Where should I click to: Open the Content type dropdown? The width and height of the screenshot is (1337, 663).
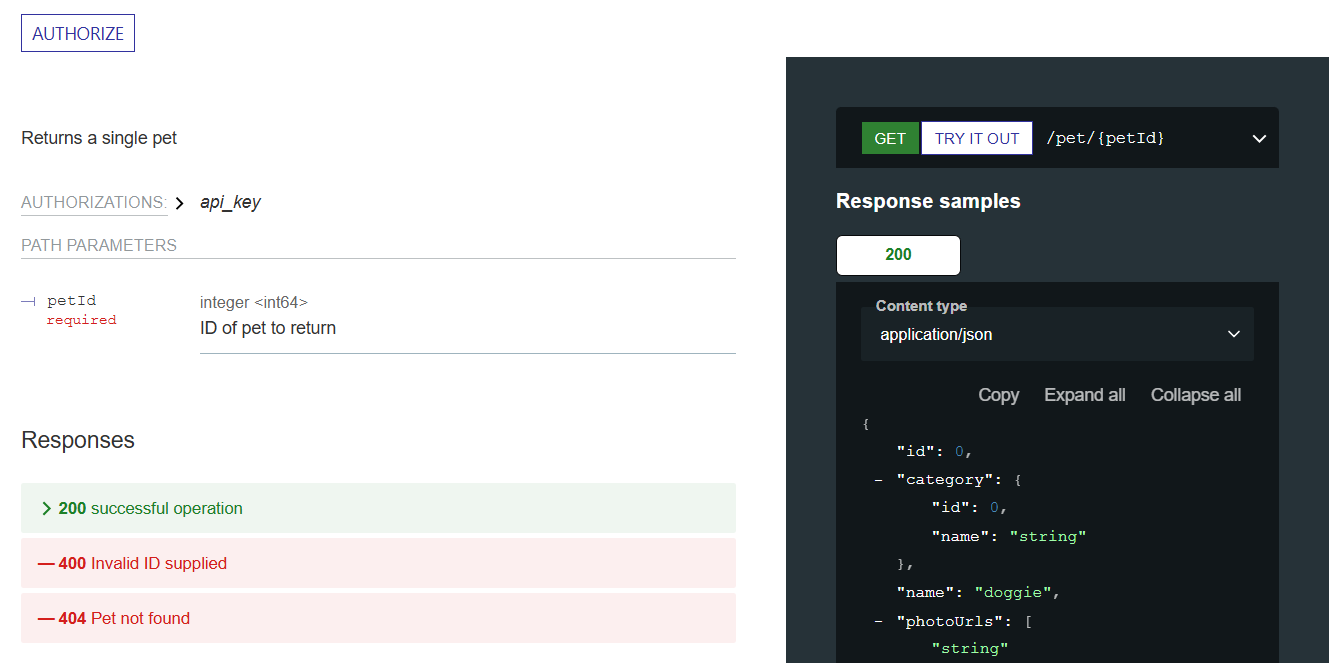pos(1057,333)
